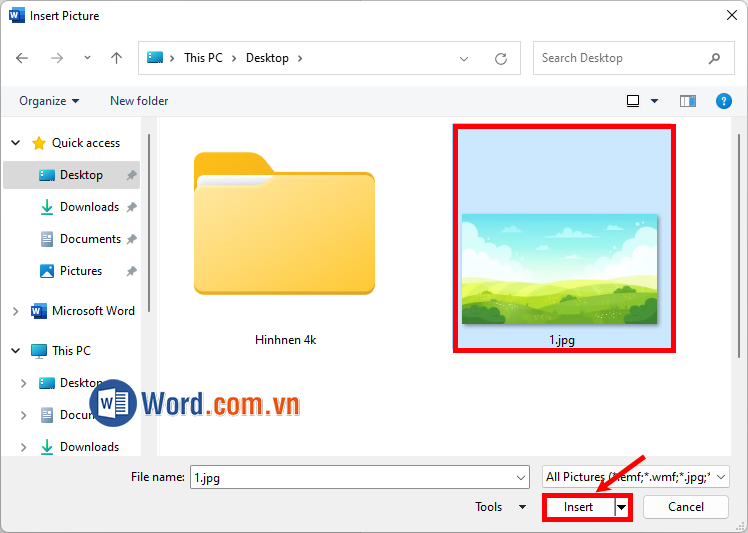The height and width of the screenshot is (533, 748).
Task: Click pin icon next to pinned Desktop
Action: [x=132, y=175]
